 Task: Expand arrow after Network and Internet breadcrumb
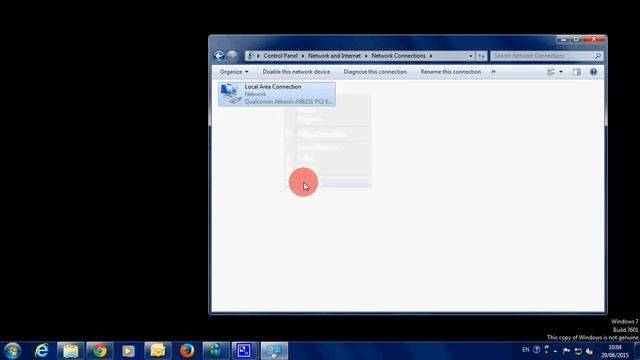(x=366, y=56)
